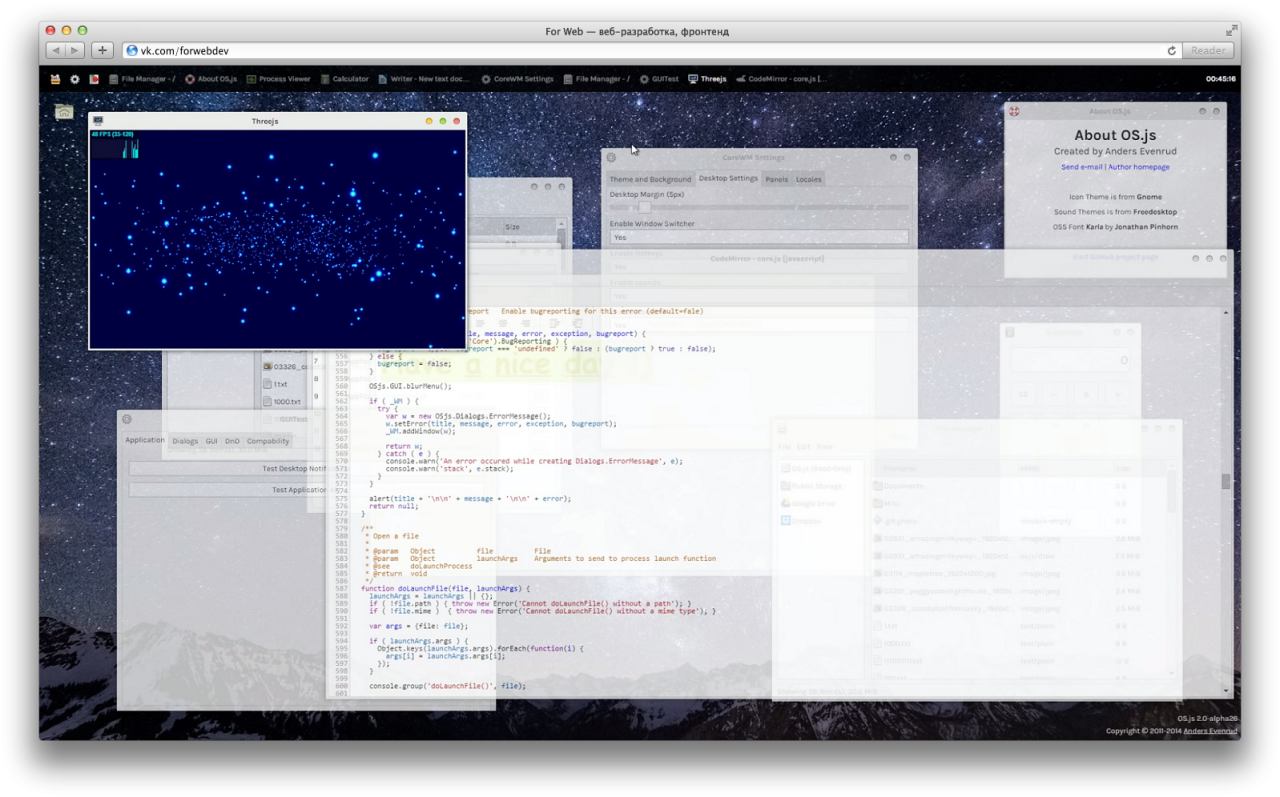The width and height of the screenshot is (1280, 797).
Task: Click the GUITest window gear icon
Action: pyautogui.click(x=126, y=418)
